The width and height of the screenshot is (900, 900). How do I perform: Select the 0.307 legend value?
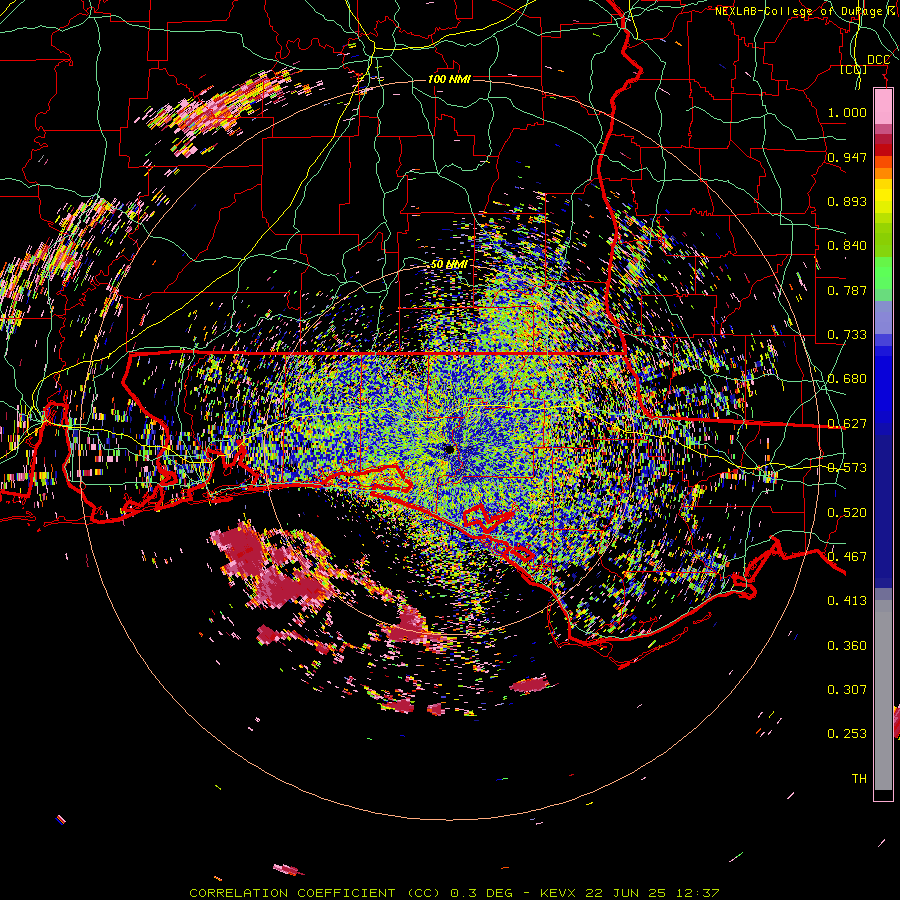click(x=847, y=689)
